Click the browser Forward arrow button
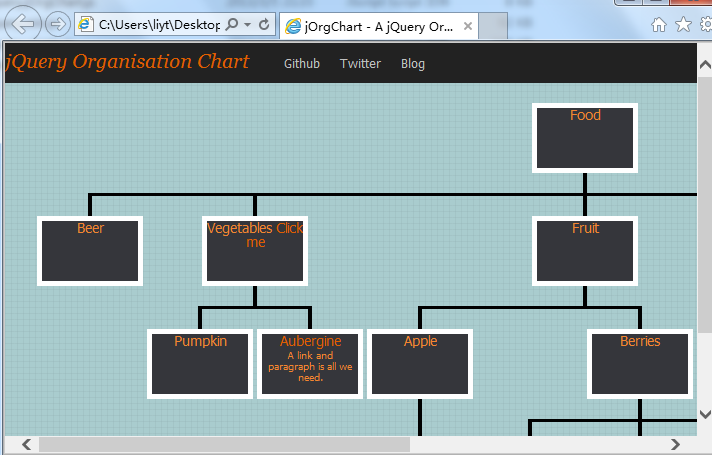This screenshot has height=455, width=712. coord(58,24)
